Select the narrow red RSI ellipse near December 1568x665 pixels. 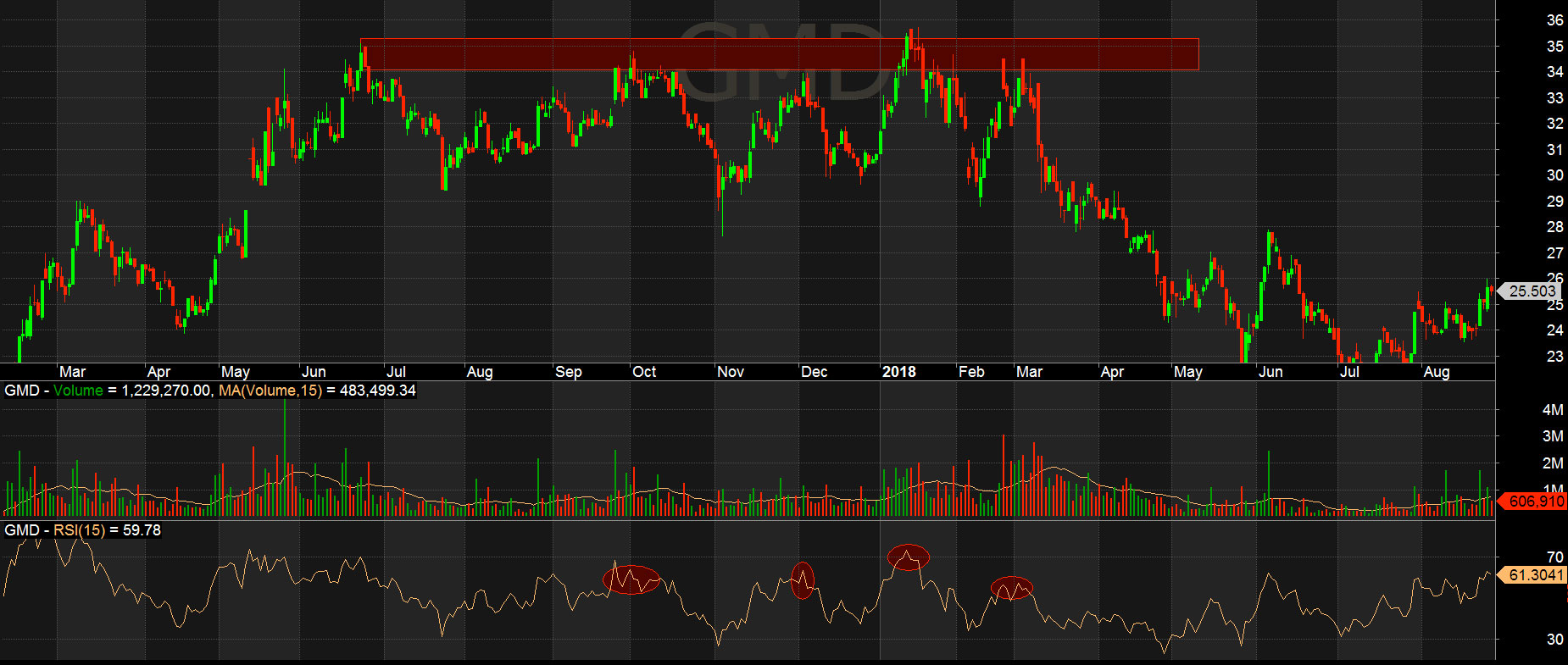(x=802, y=580)
